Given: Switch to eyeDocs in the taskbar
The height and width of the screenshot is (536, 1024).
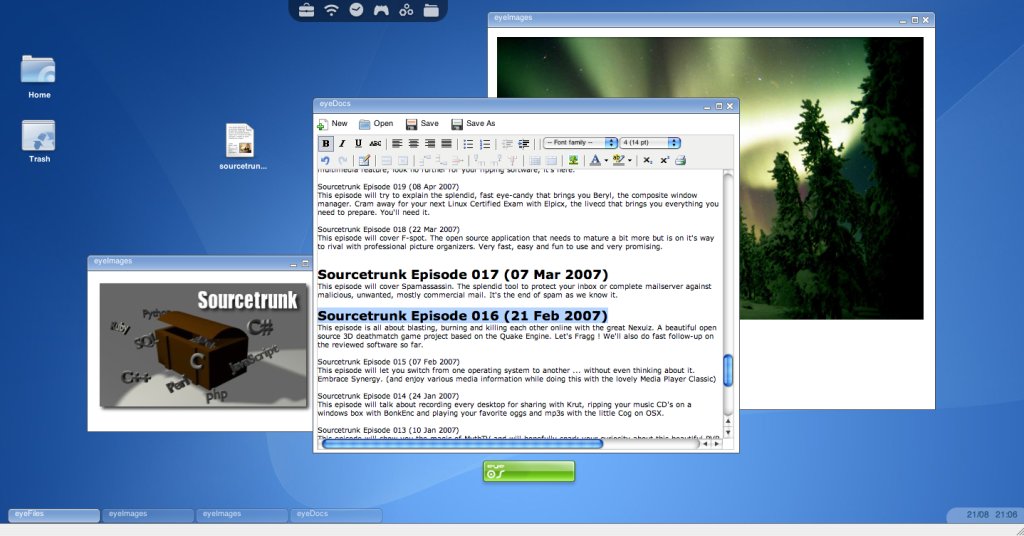Looking at the screenshot, I should [x=335, y=514].
